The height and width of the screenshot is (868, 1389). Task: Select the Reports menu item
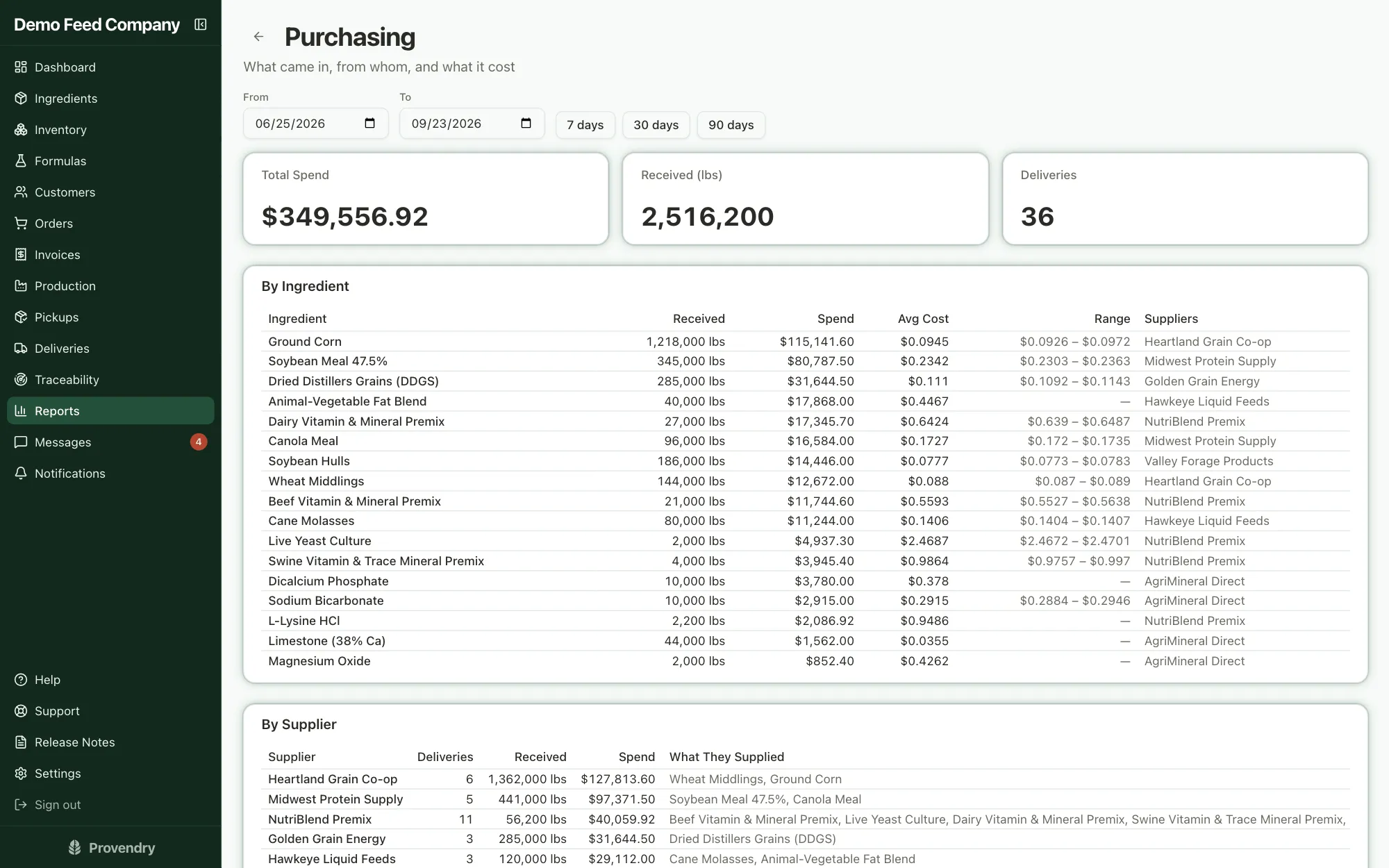(110, 410)
